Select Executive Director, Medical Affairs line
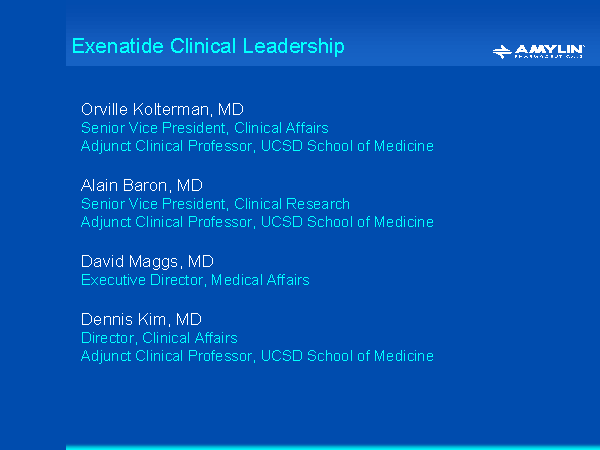Viewport: 600px width, 450px height. (195, 280)
